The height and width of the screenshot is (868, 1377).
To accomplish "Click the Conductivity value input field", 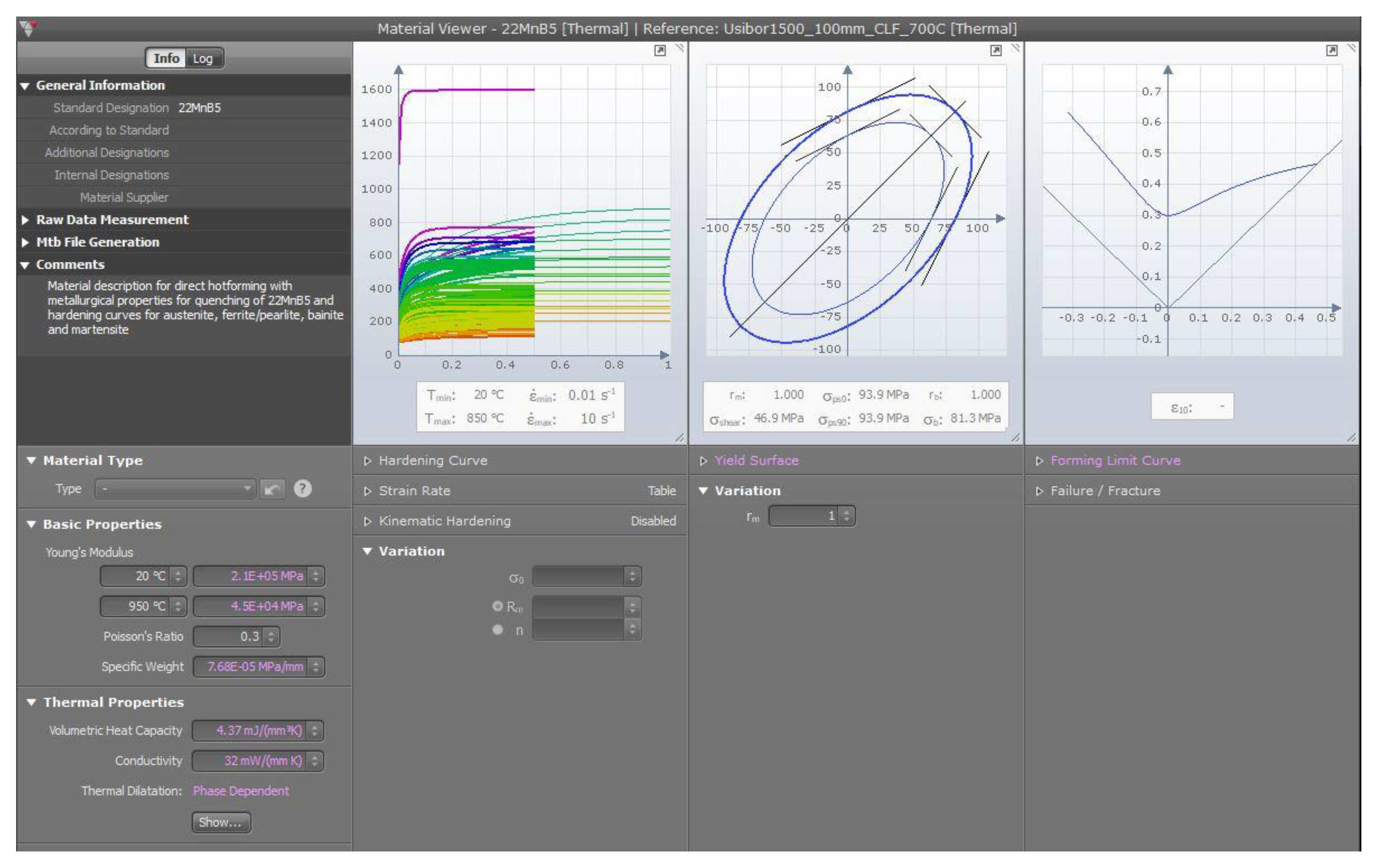I will click(x=249, y=760).
